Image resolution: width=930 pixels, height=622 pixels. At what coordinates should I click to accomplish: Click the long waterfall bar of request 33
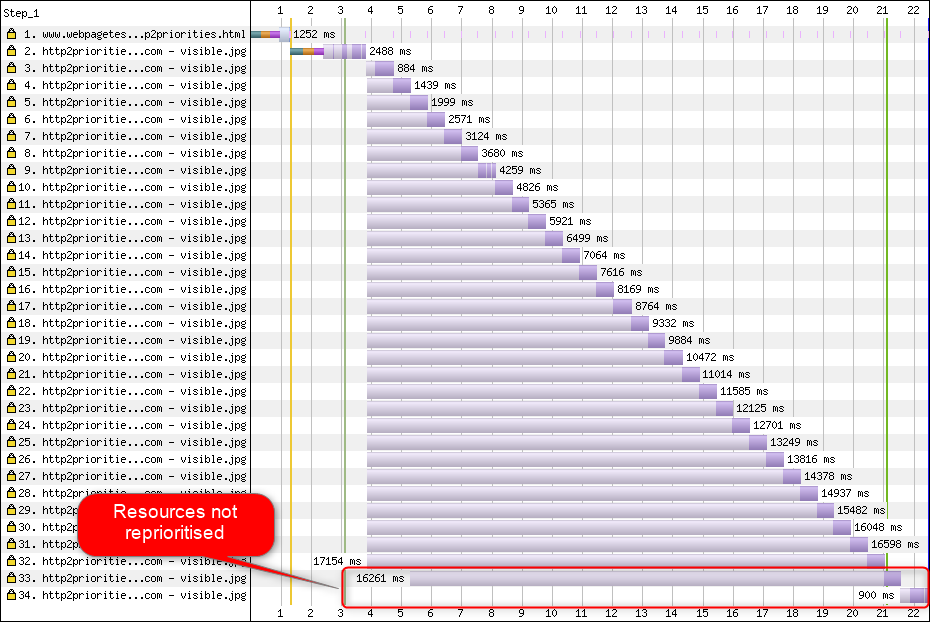pos(655,578)
